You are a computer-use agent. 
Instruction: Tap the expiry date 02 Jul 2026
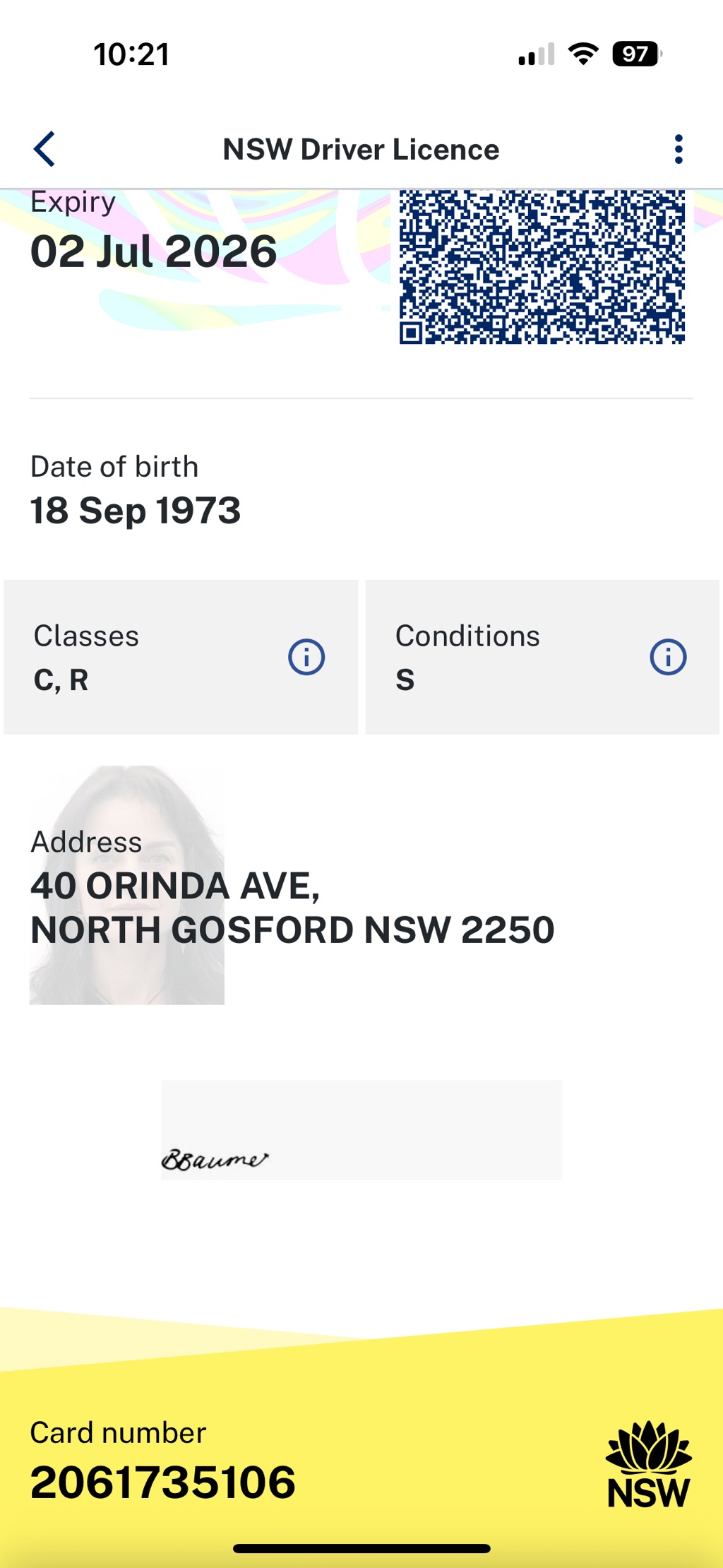[x=154, y=251]
